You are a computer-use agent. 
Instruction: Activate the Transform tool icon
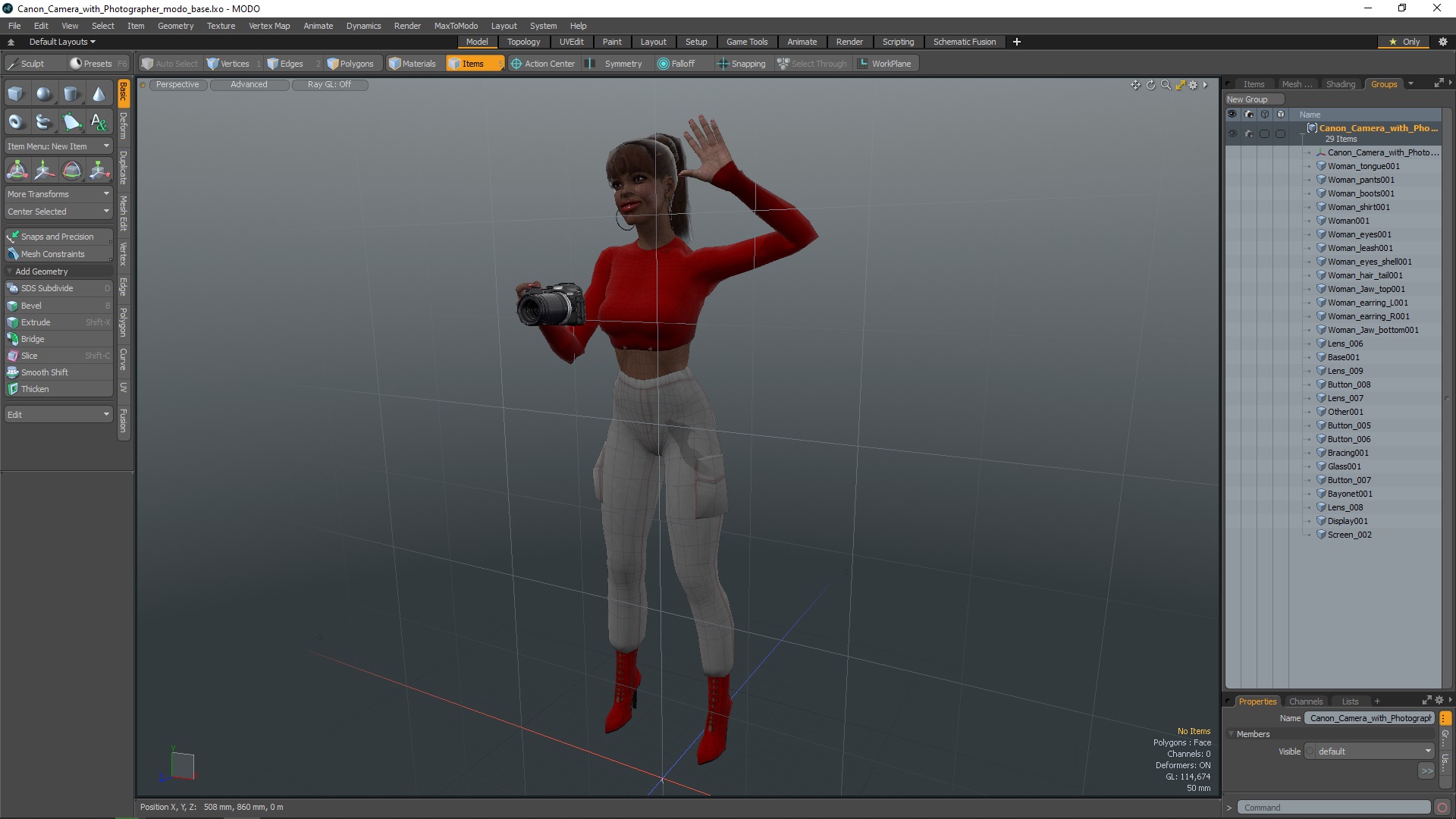17,170
